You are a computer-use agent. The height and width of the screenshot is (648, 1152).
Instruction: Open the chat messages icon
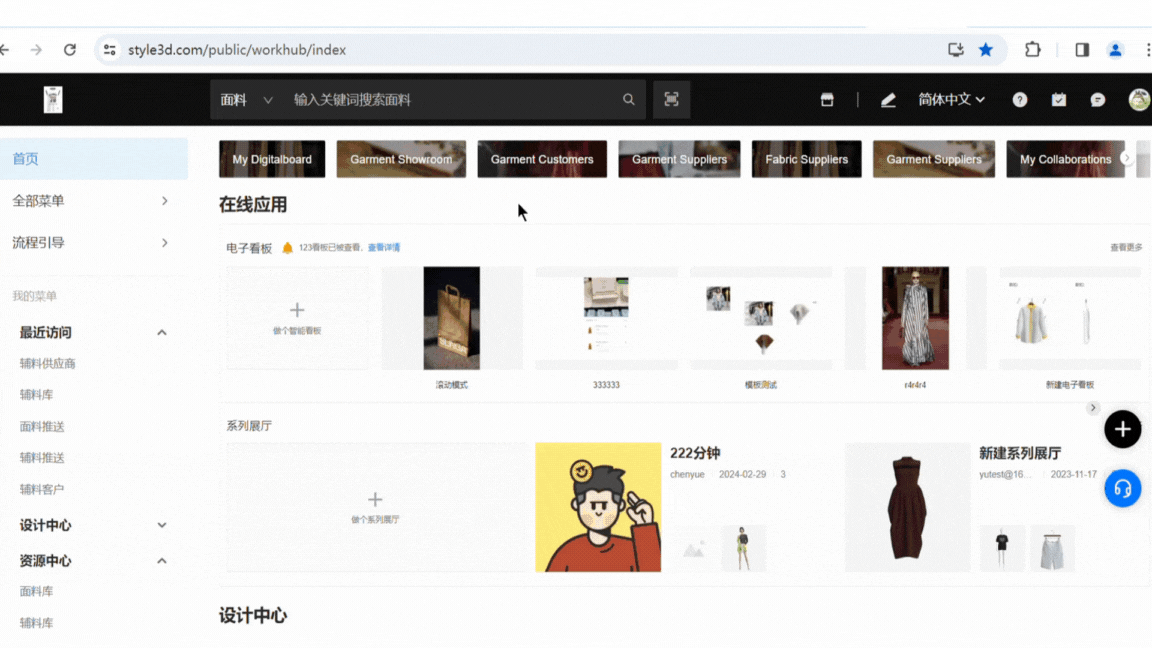pos(1098,100)
